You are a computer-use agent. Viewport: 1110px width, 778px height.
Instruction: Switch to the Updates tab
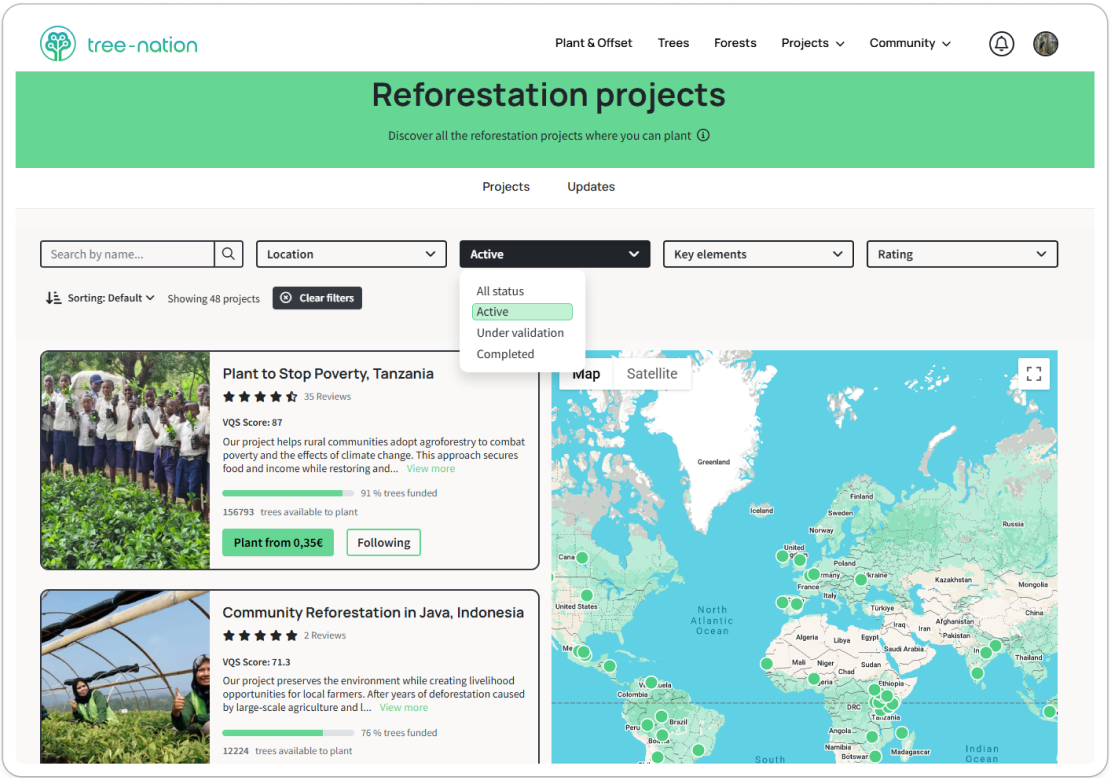click(x=591, y=186)
